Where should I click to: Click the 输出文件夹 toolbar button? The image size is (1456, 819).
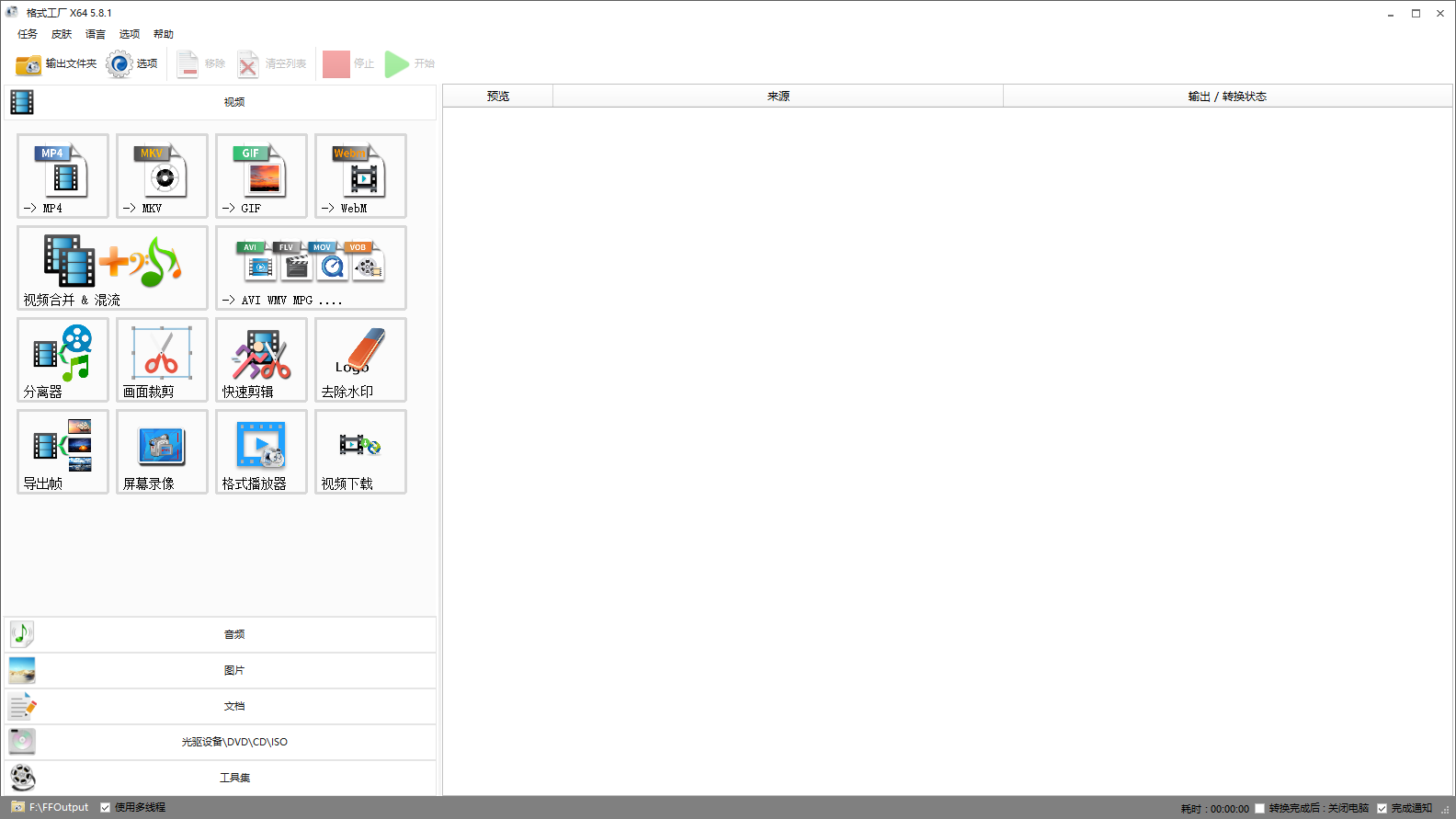click(56, 64)
